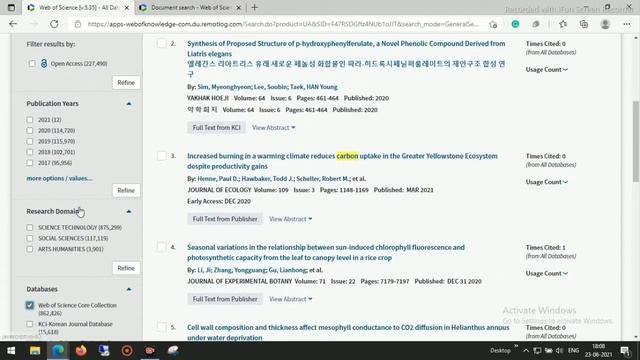Add page to favorites star-plus icon
This screenshot has width=640, height=360.
point(493,24)
